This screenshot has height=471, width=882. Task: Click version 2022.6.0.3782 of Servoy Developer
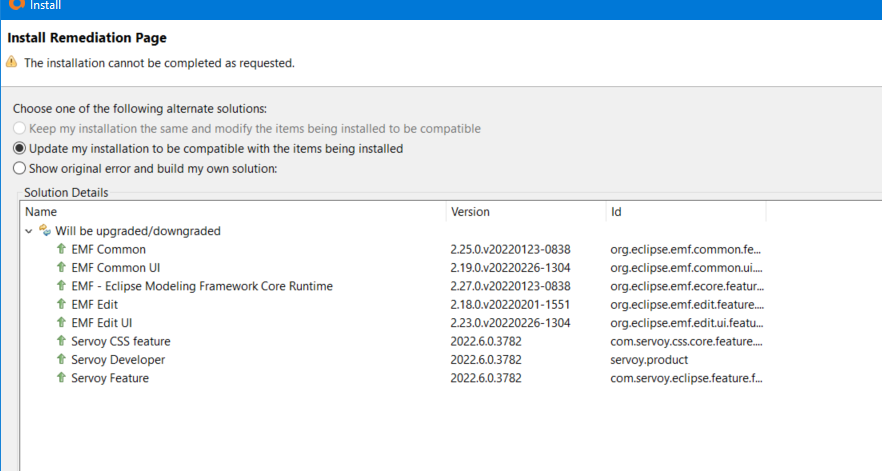(486, 360)
